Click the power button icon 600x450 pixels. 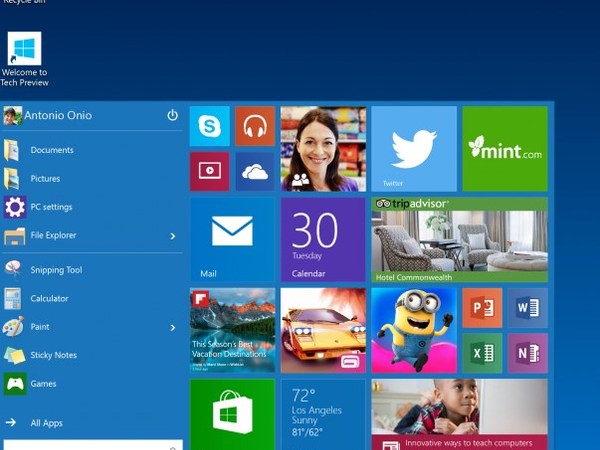click(x=173, y=115)
